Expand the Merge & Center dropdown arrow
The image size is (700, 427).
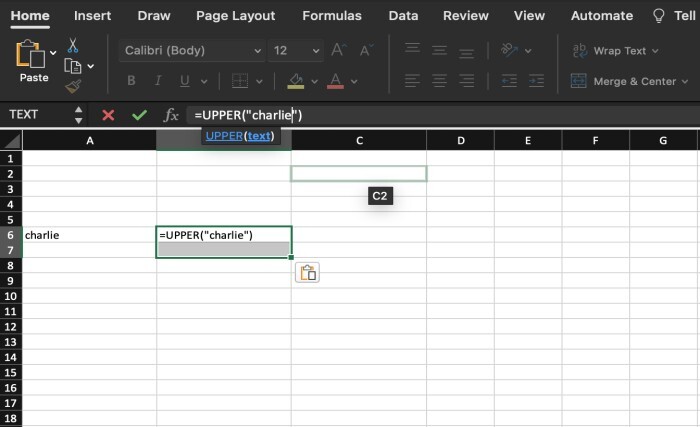tap(685, 82)
